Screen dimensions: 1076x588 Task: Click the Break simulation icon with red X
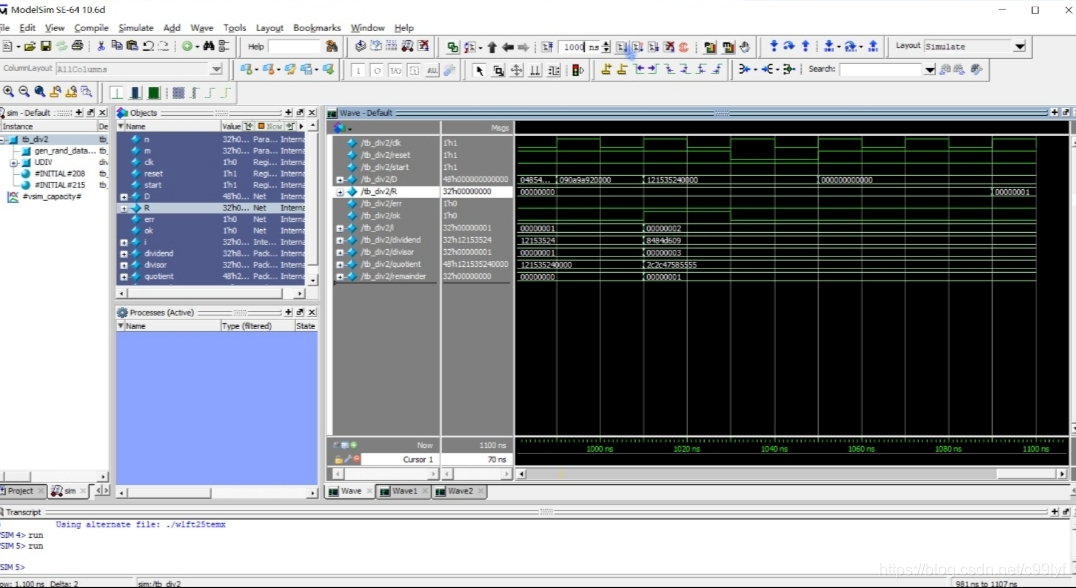669,47
